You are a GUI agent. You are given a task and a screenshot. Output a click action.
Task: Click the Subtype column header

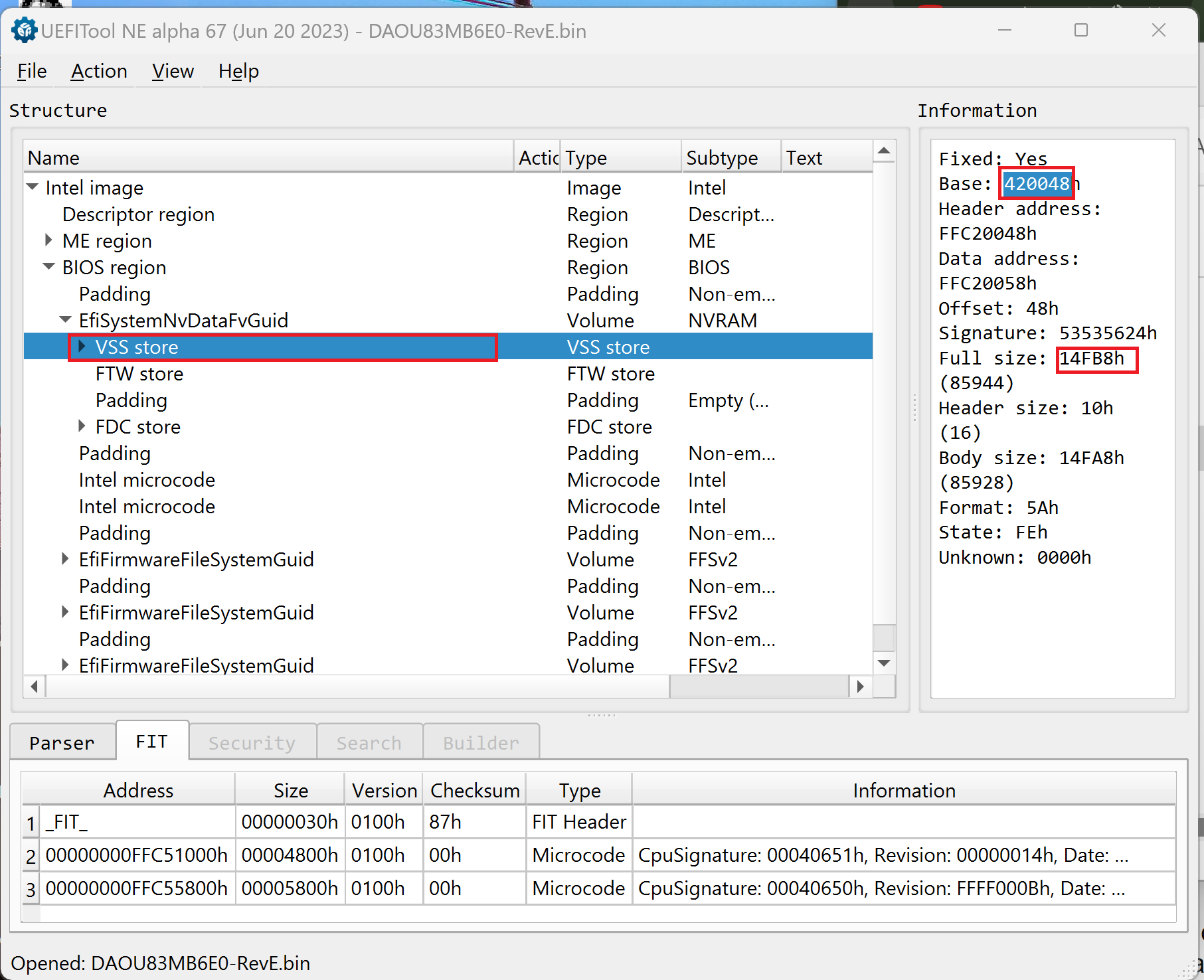(x=722, y=158)
